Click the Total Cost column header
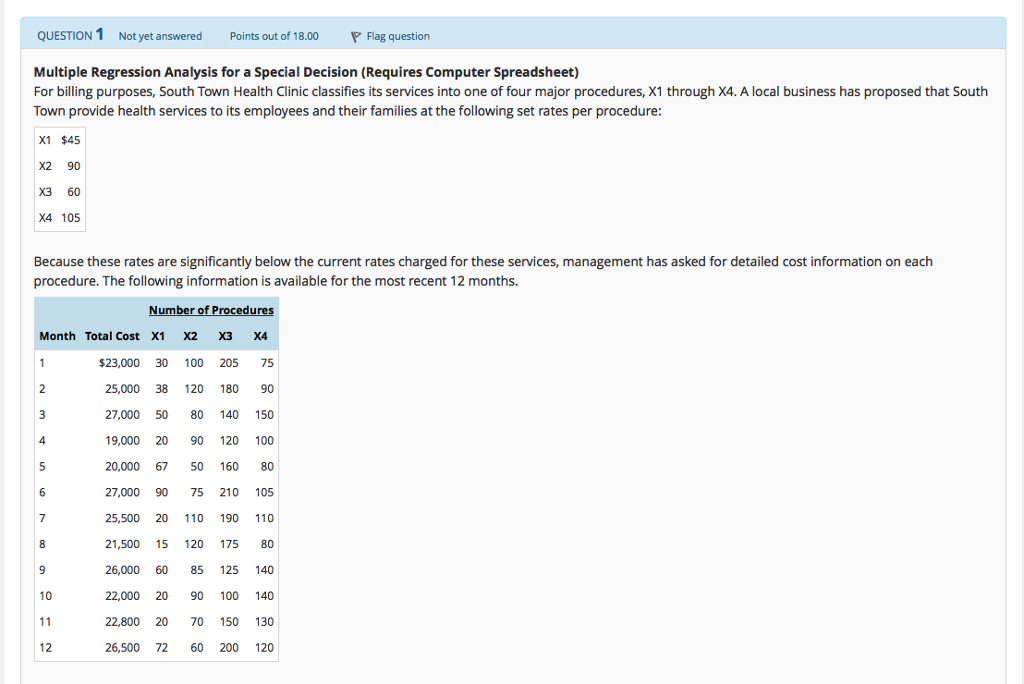This screenshot has width=1024, height=684. [x=114, y=336]
